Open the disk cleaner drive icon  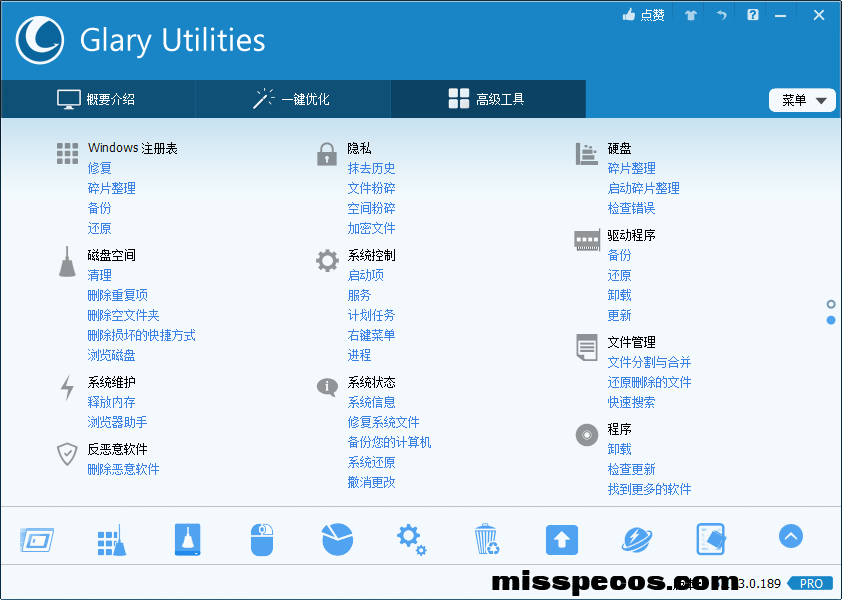pyautogui.click(x=188, y=539)
